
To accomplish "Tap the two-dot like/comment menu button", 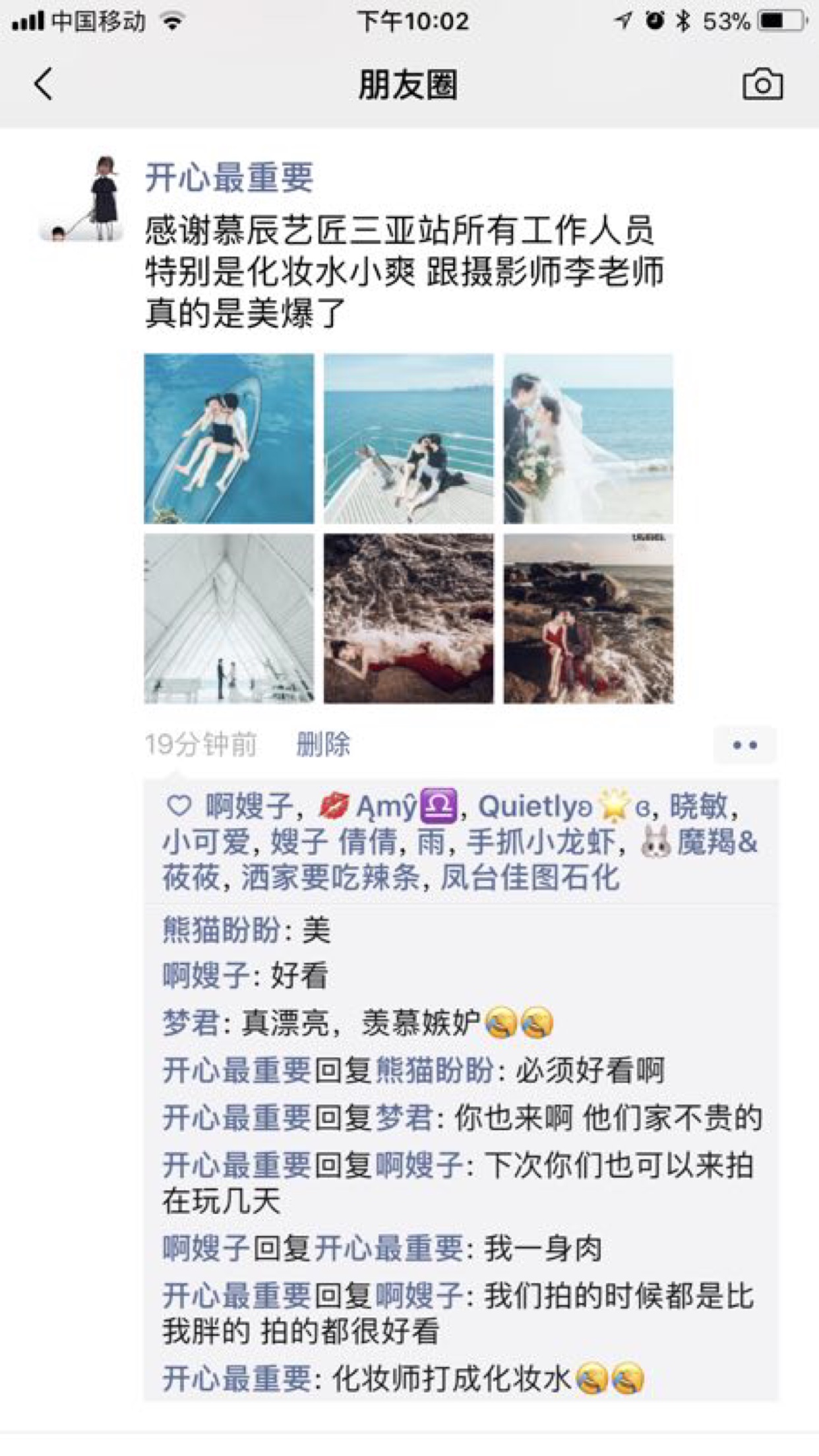I will 744,745.
